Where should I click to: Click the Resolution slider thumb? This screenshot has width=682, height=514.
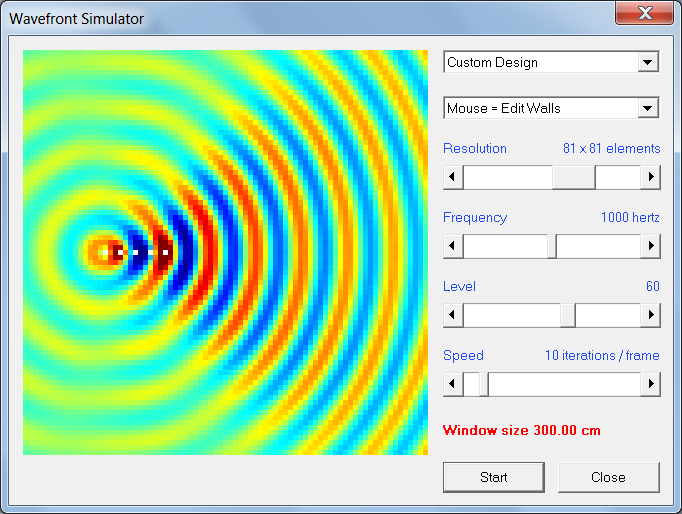[574, 177]
